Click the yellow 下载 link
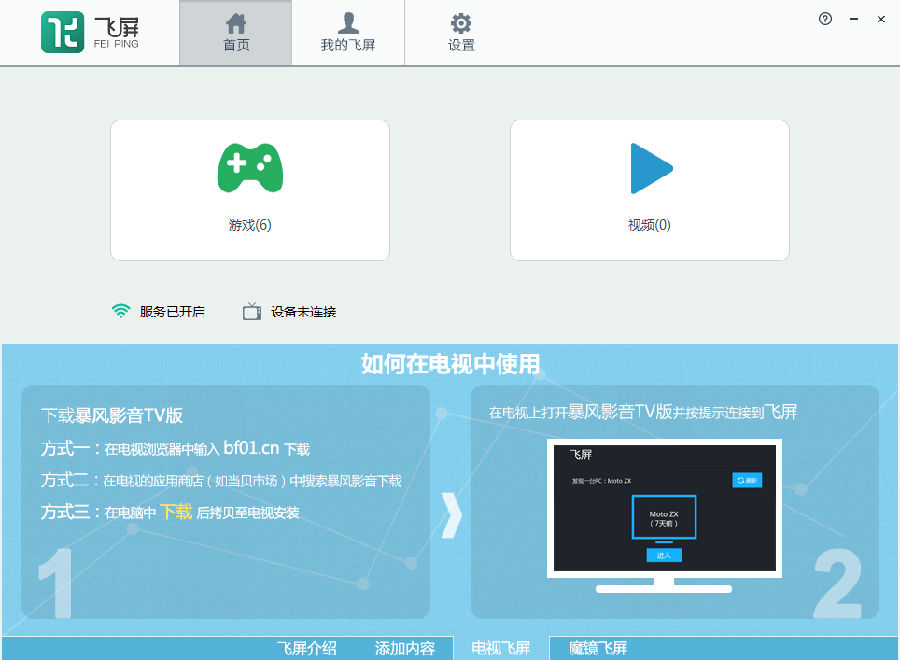The width and height of the screenshot is (900, 660). (176, 511)
